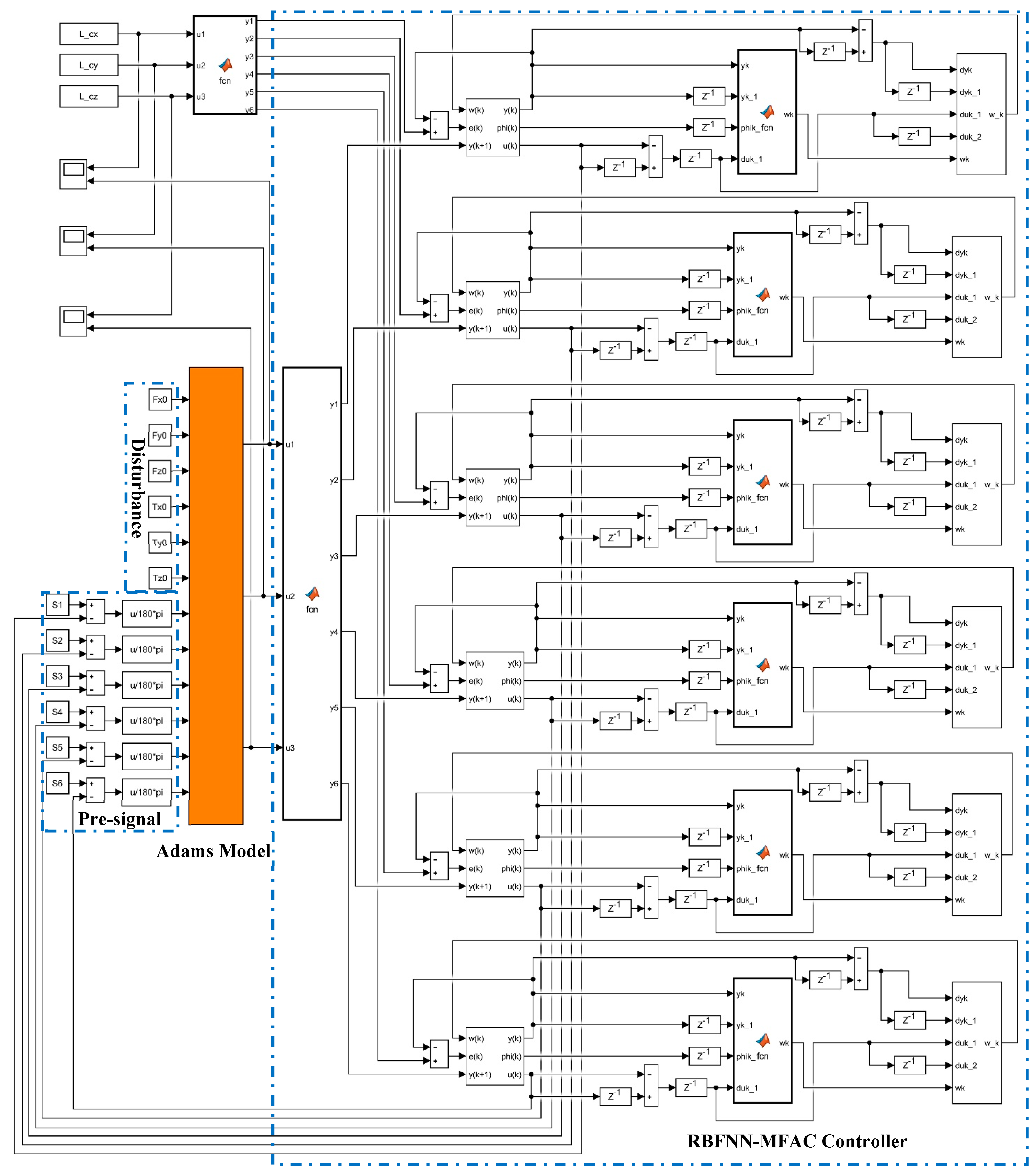This screenshot has height=1174, width=1036.
Task: Click MATLAB icon of bottommost phik_fcn block
Action: (x=763, y=1040)
